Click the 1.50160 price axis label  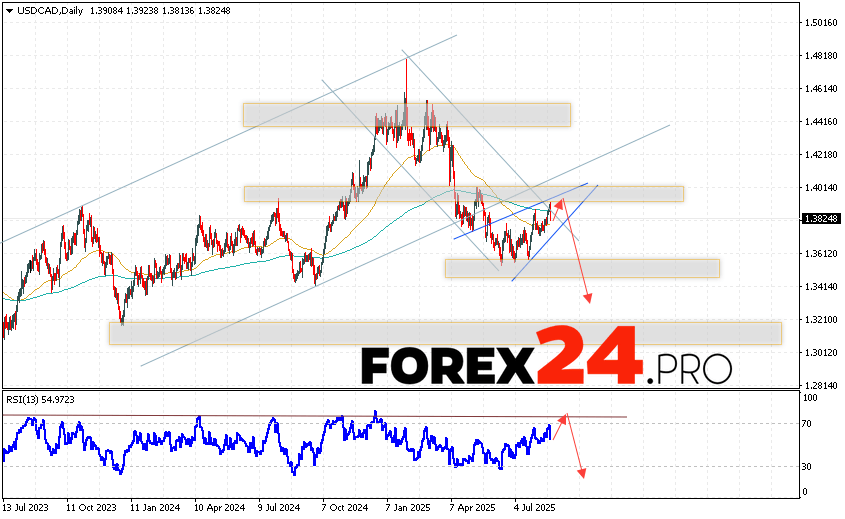point(820,22)
